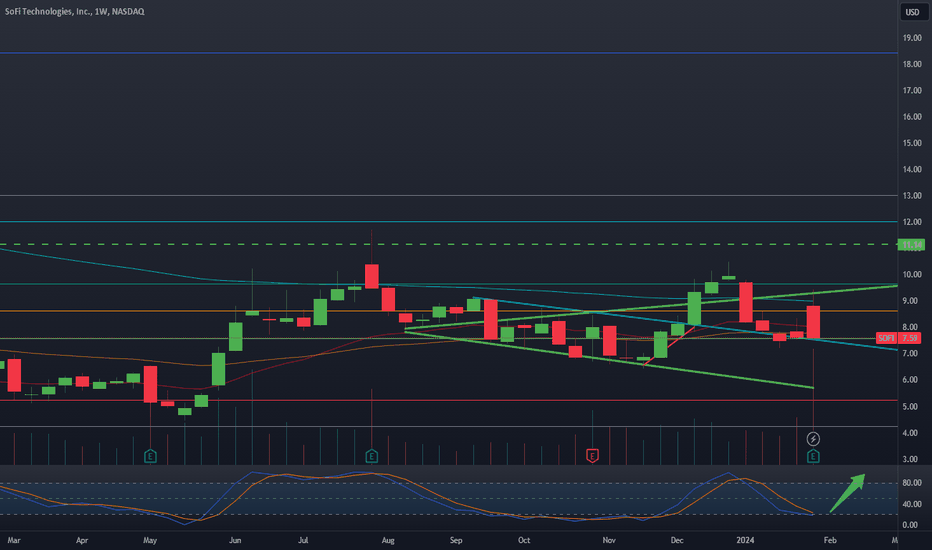Click the 2024 label on time axis
This screenshot has height=550, width=932.
[745, 540]
